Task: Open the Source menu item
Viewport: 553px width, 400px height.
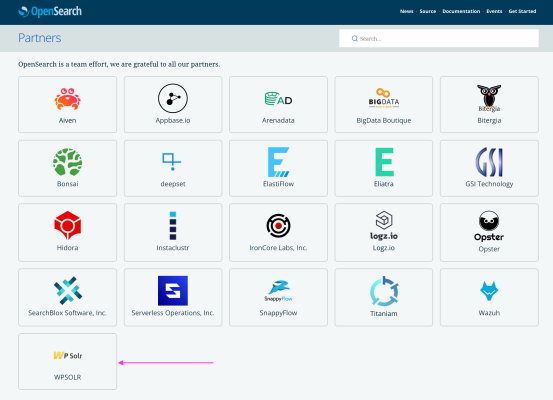Action: point(427,11)
